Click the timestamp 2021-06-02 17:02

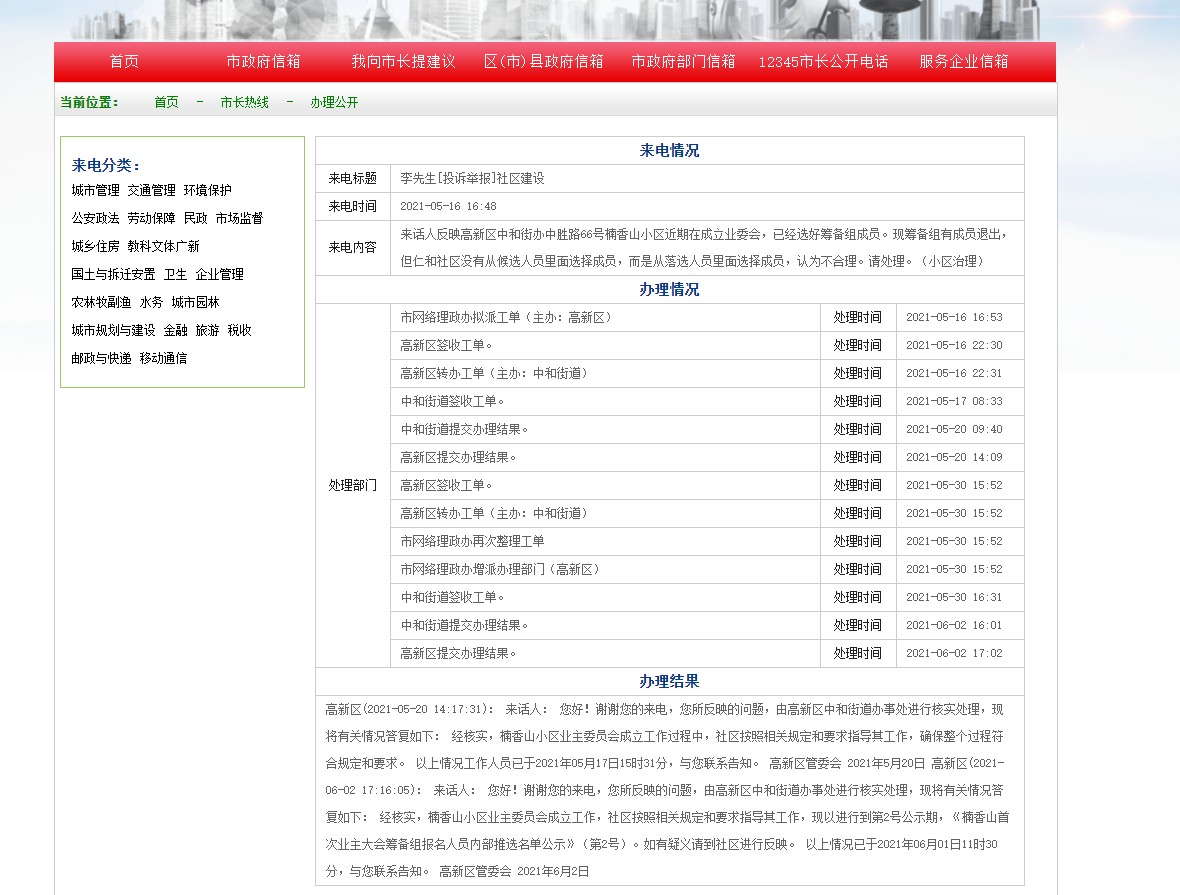954,653
